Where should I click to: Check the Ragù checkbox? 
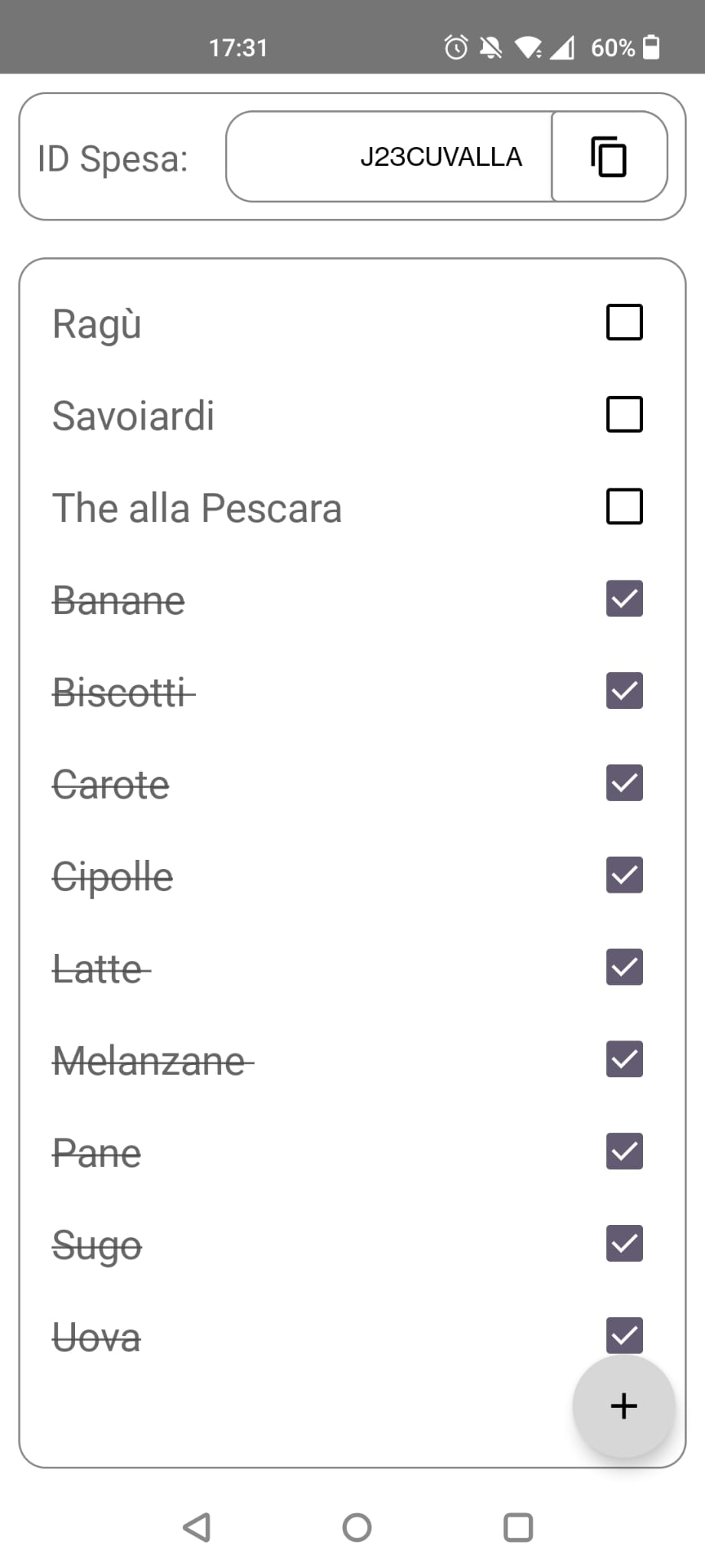click(624, 322)
